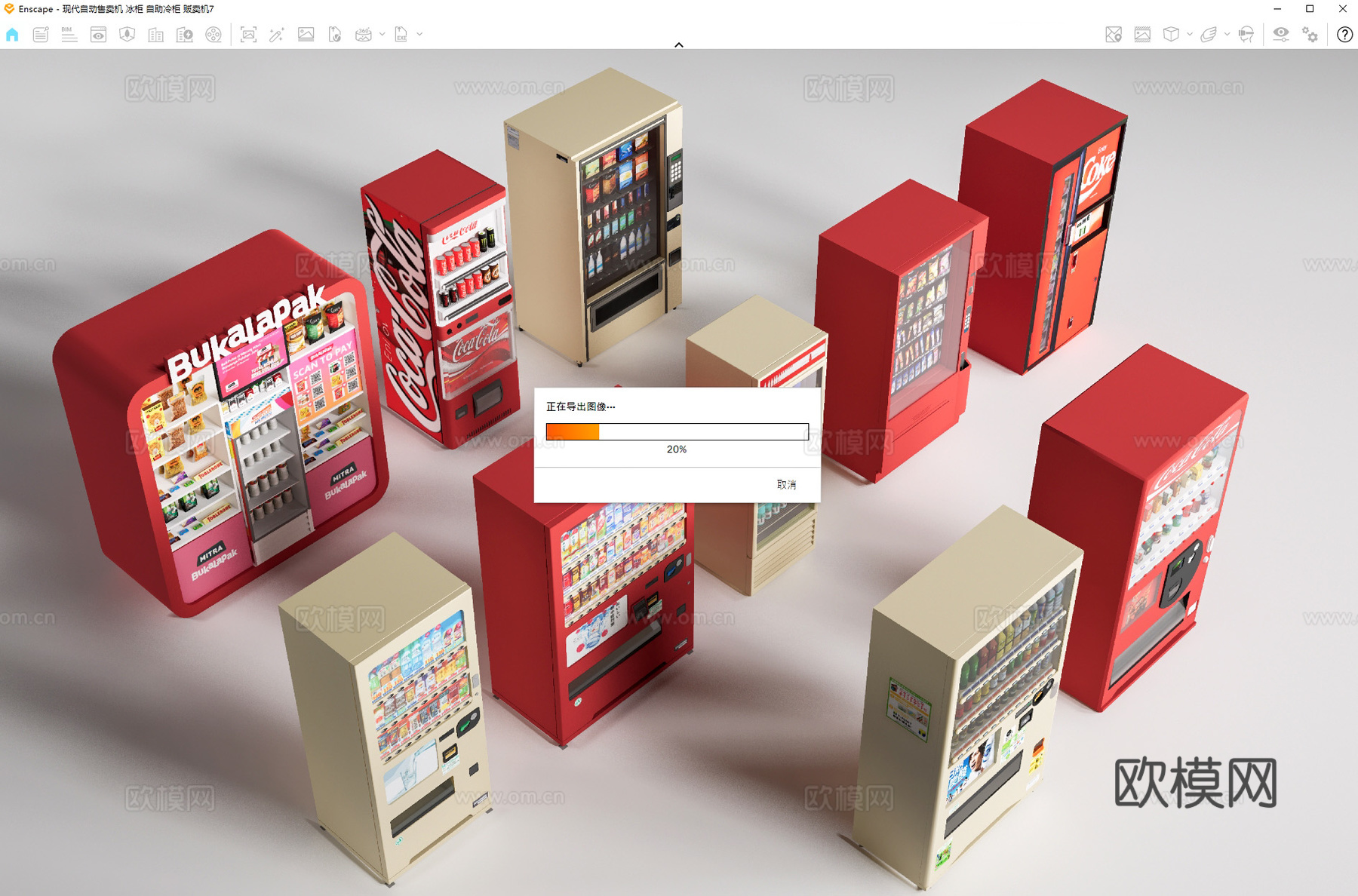Click the 3D cube projection icon
1358x896 pixels.
coord(1171,35)
